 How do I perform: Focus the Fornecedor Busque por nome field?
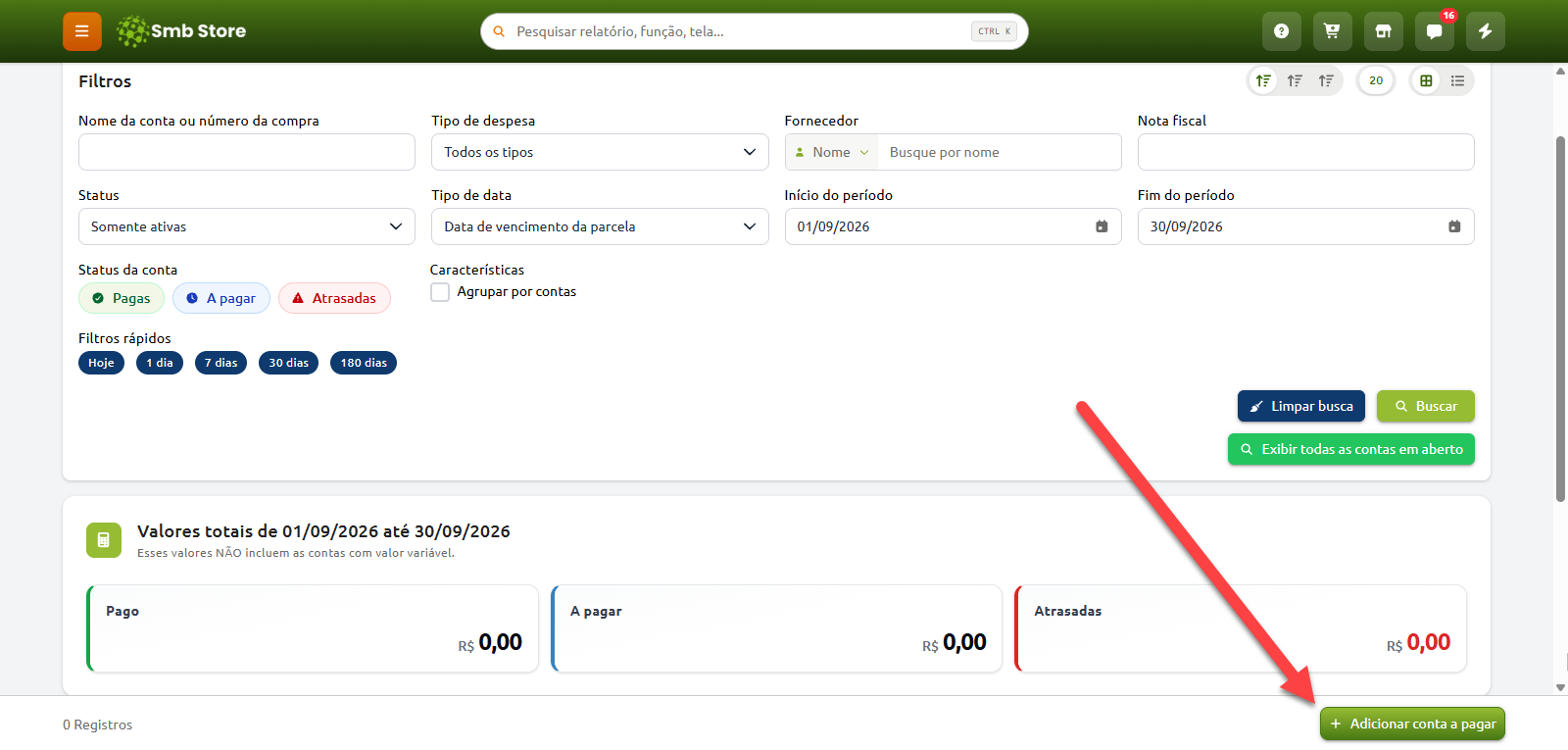click(x=1000, y=152)
